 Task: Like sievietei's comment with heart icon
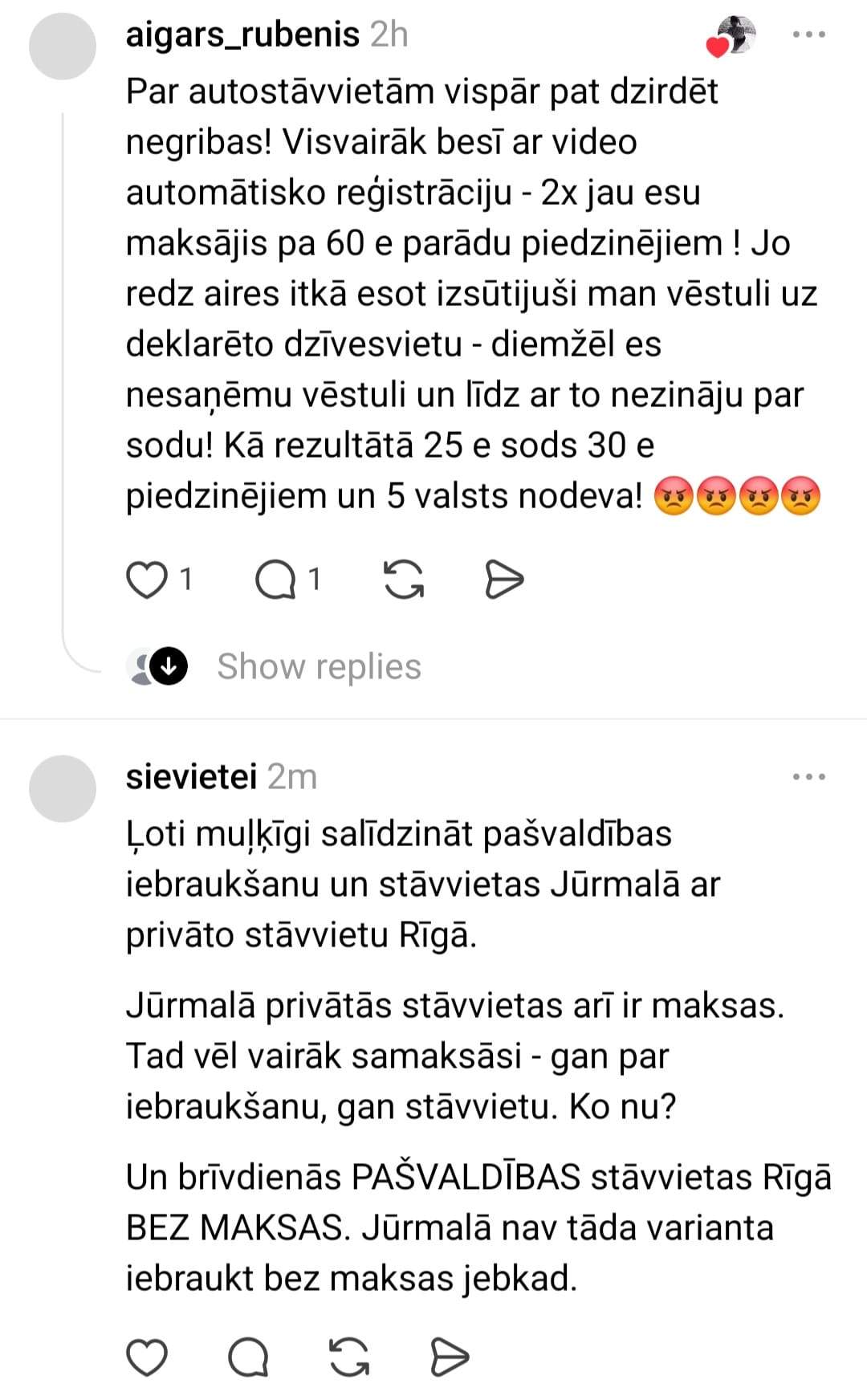147,1357
